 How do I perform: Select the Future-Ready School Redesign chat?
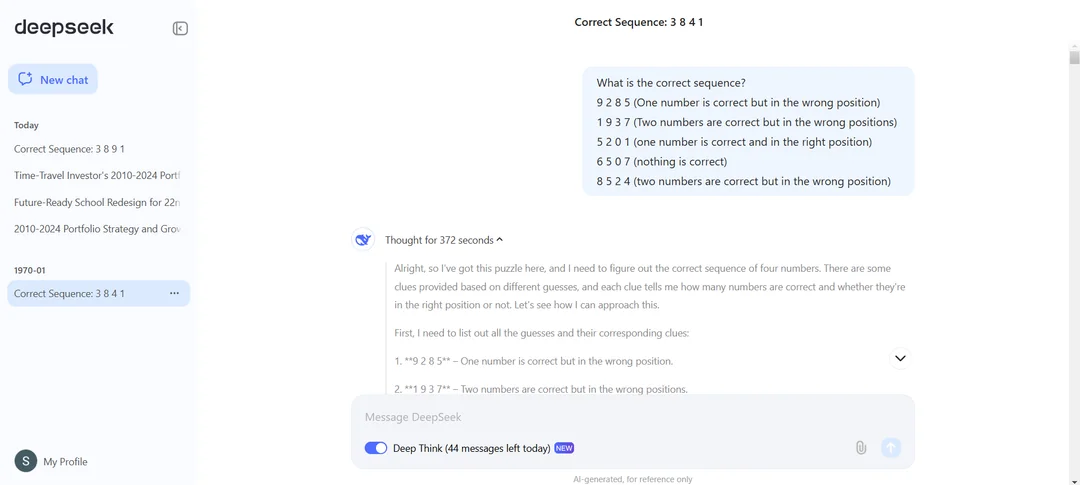click(x=96, y=202)
